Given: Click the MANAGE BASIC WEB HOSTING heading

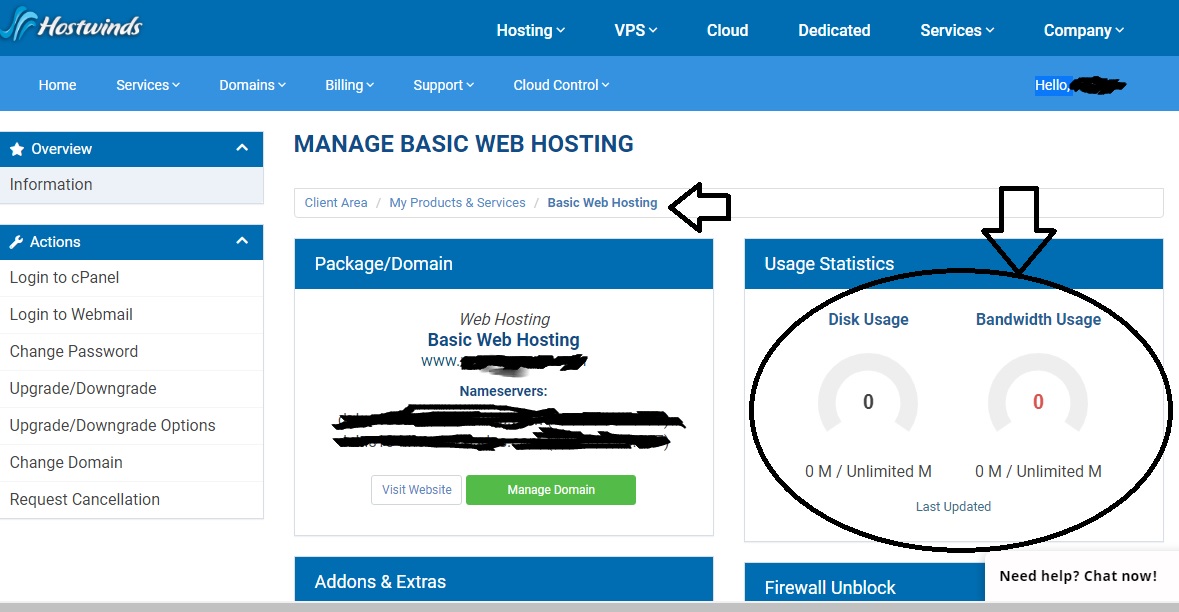Looking at the screenshot, I should [x=463, y=144].
